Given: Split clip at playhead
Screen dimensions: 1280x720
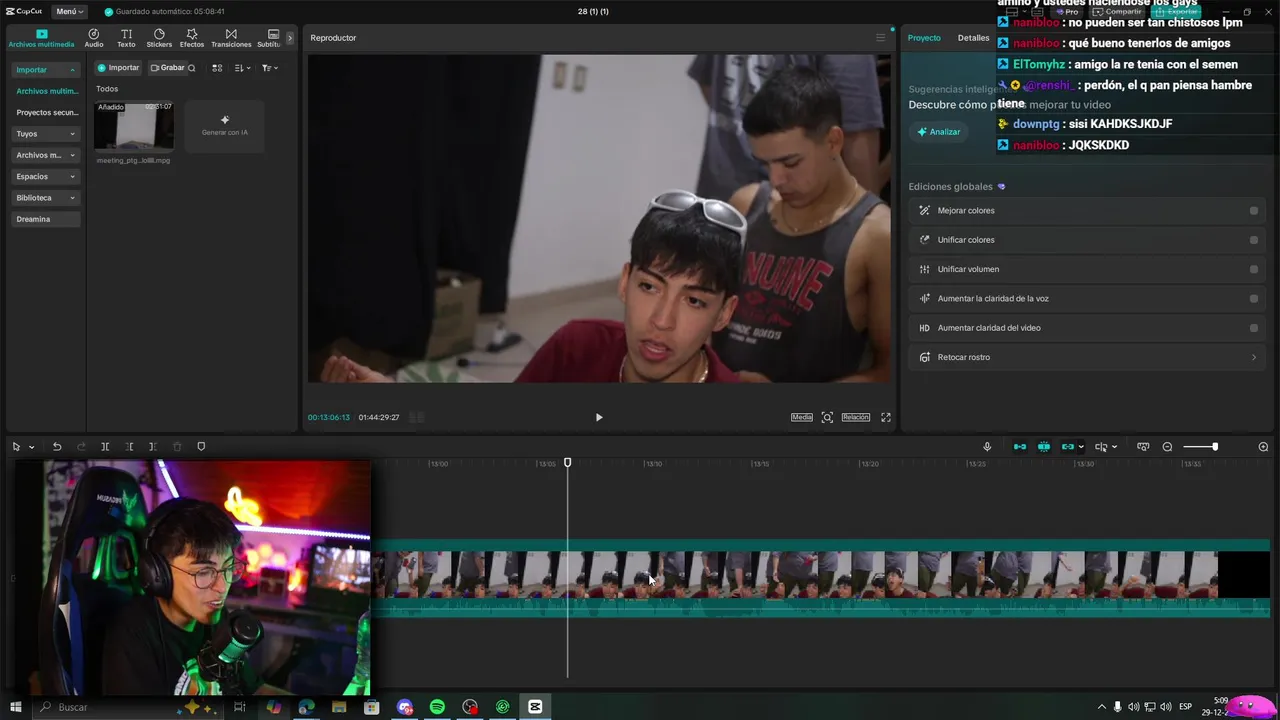Looking at the screenshot, I should (x=105, y=447).
